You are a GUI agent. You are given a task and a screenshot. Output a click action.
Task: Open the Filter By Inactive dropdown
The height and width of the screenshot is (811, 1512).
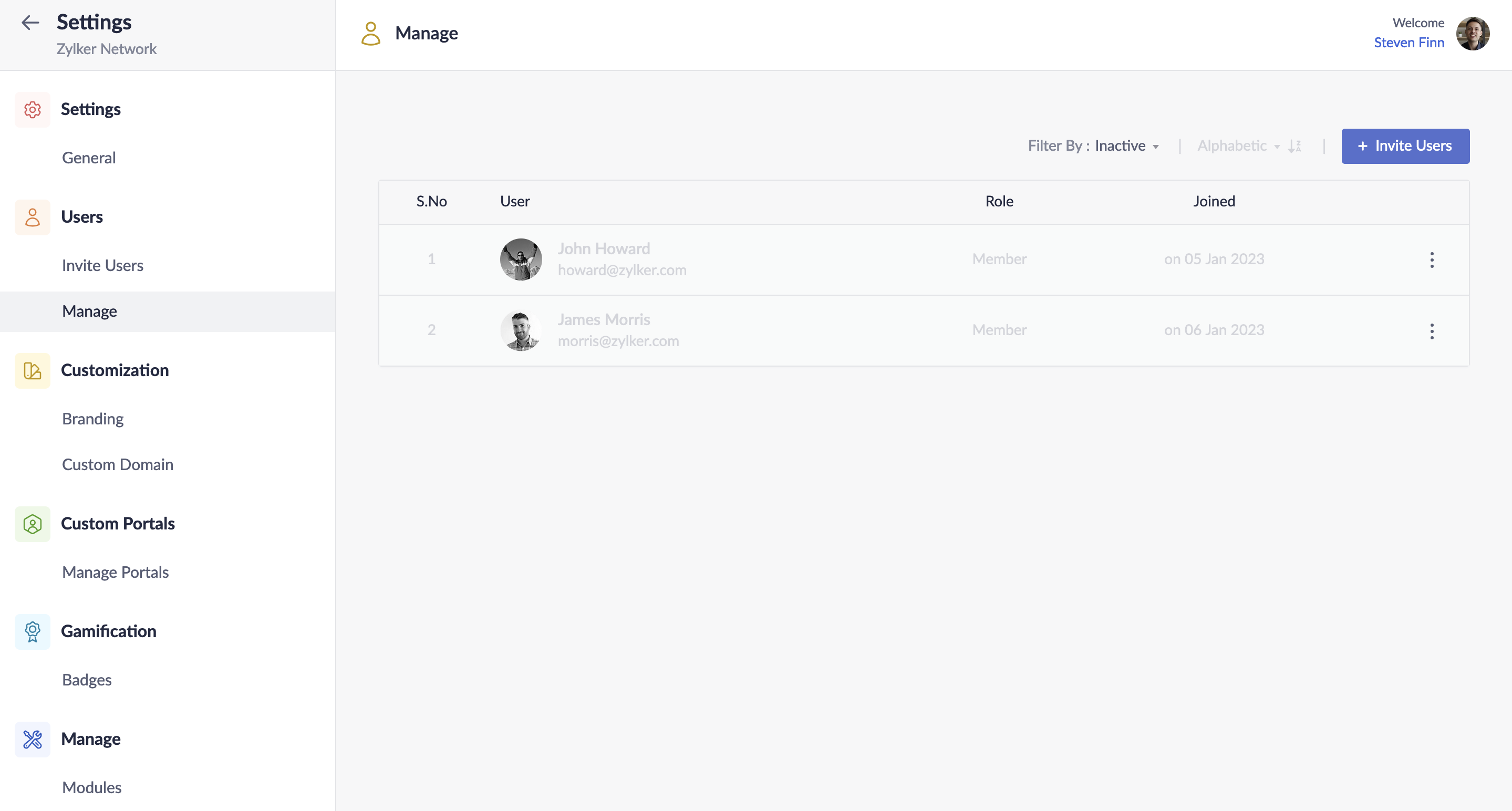[1126, 146]
